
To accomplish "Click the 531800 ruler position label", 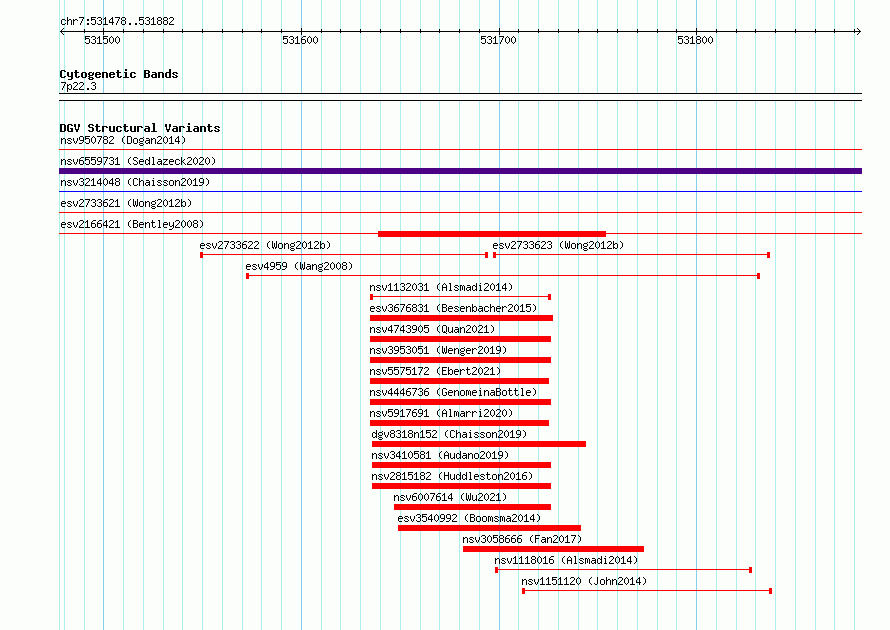I will (695, 40).
